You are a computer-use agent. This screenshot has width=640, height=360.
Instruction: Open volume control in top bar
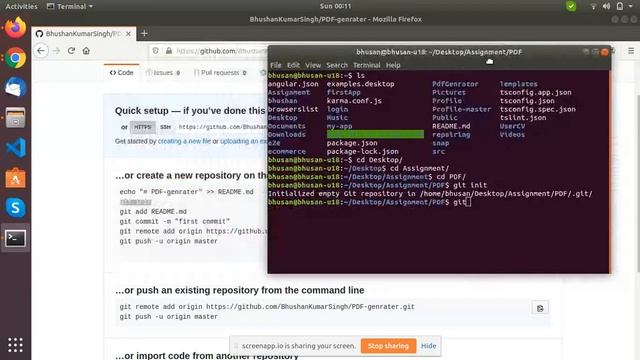(x=607, y=6)
